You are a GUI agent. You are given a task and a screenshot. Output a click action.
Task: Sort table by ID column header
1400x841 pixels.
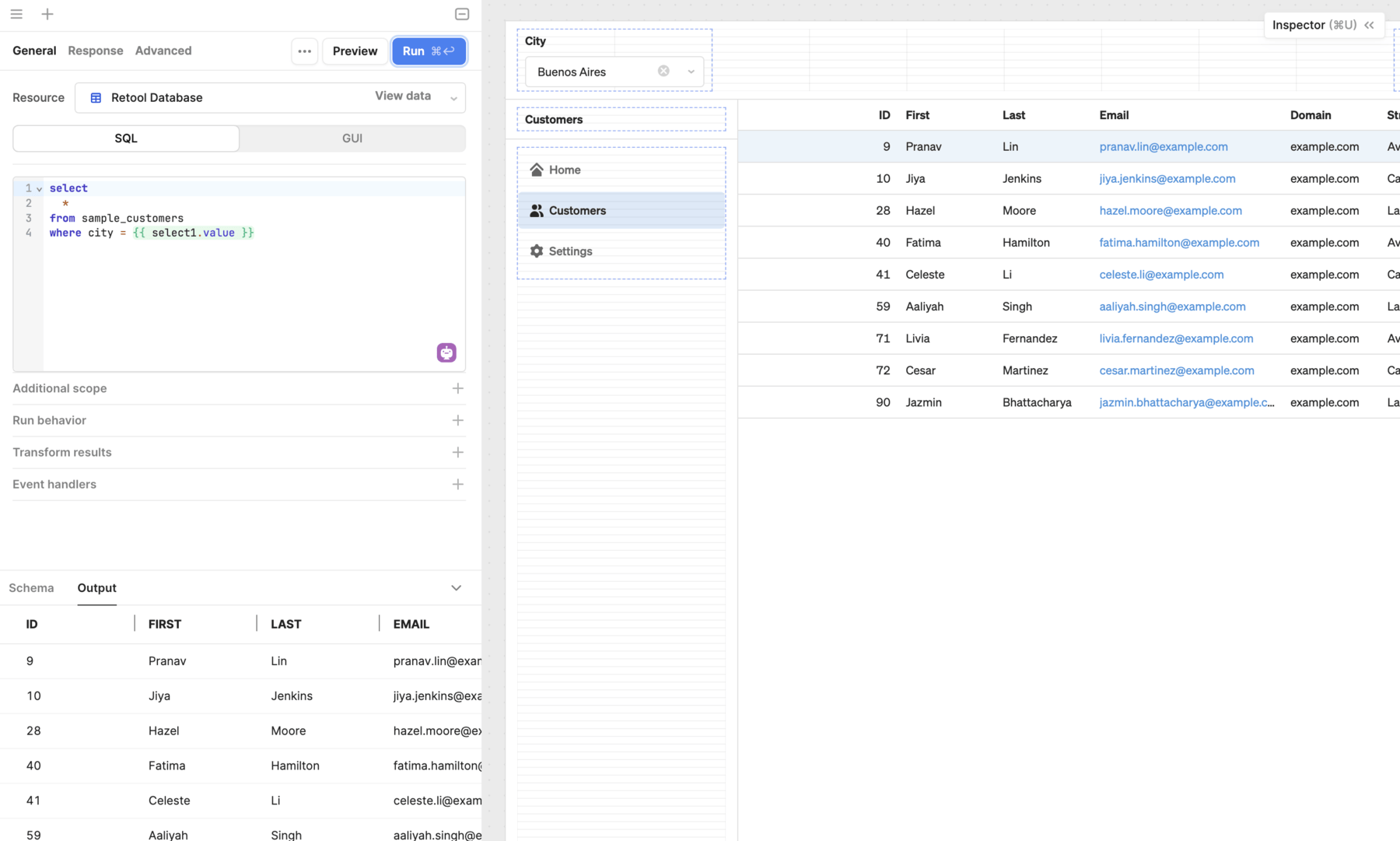tap(884, 115)
